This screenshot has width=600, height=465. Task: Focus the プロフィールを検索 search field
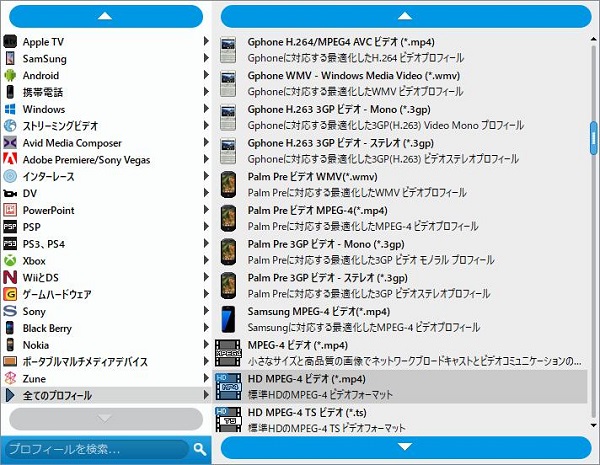(x=97, y=449)
